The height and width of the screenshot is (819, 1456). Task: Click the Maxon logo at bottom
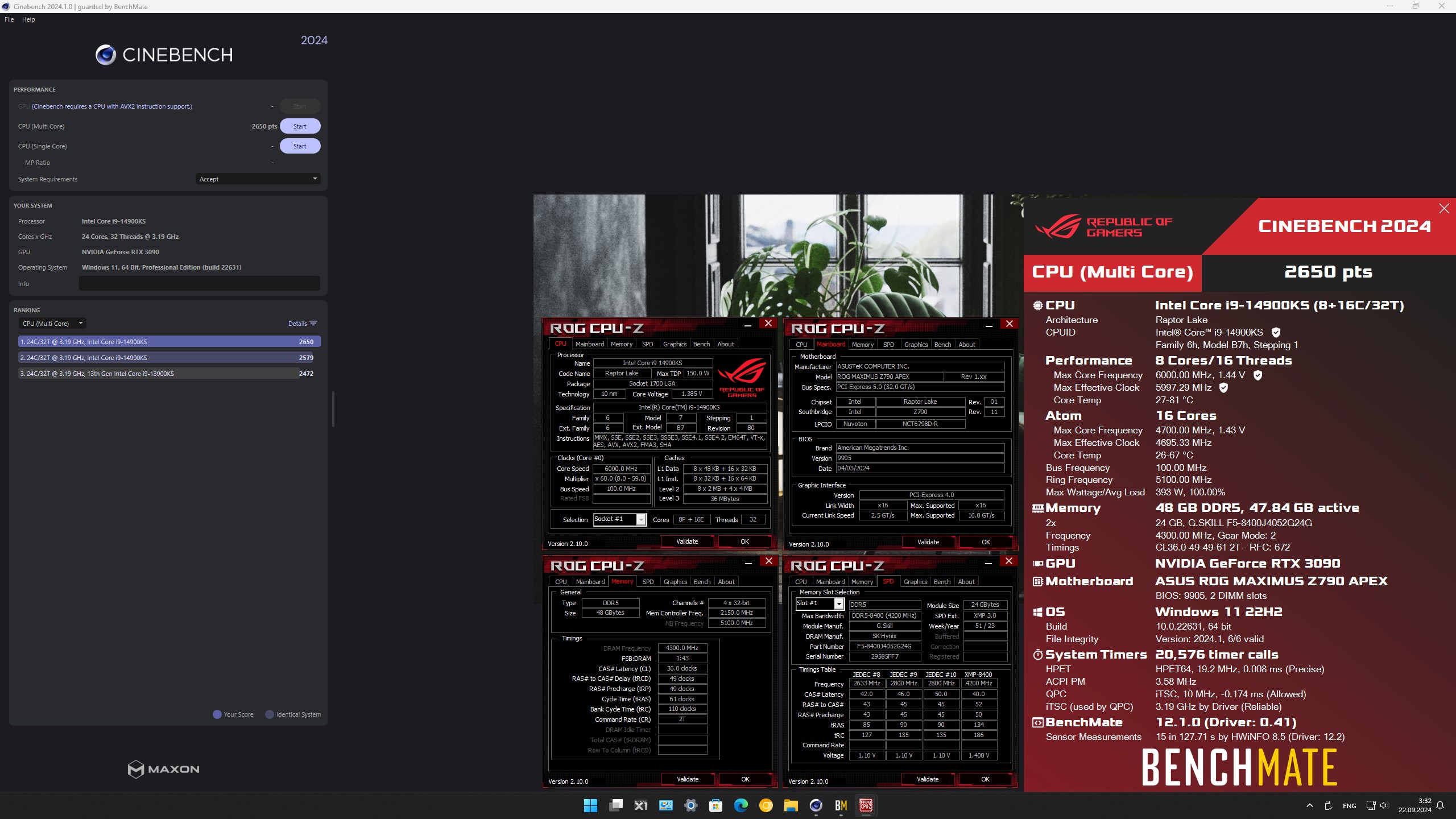click(163, 769)
